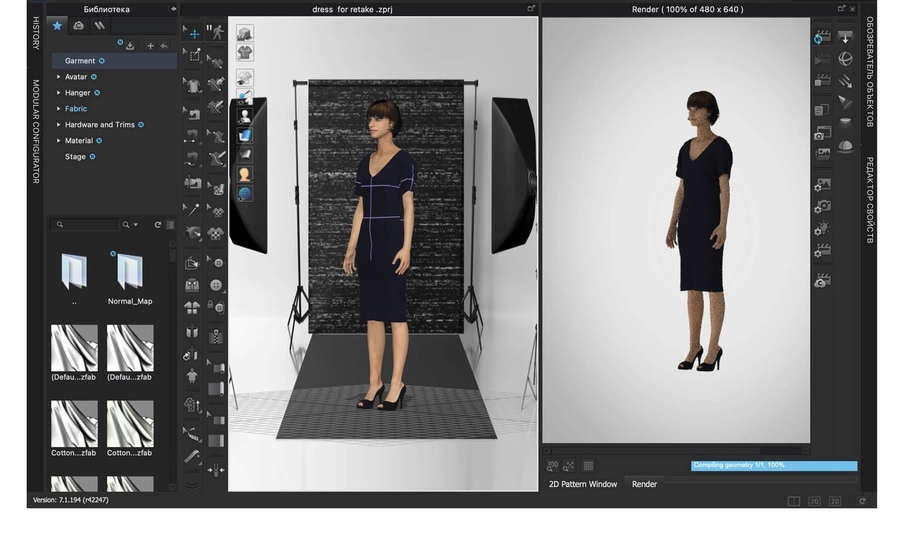Open the Normal_Map folder
Viewport: 900px width, 534px height.
click(x=130, y=279)
